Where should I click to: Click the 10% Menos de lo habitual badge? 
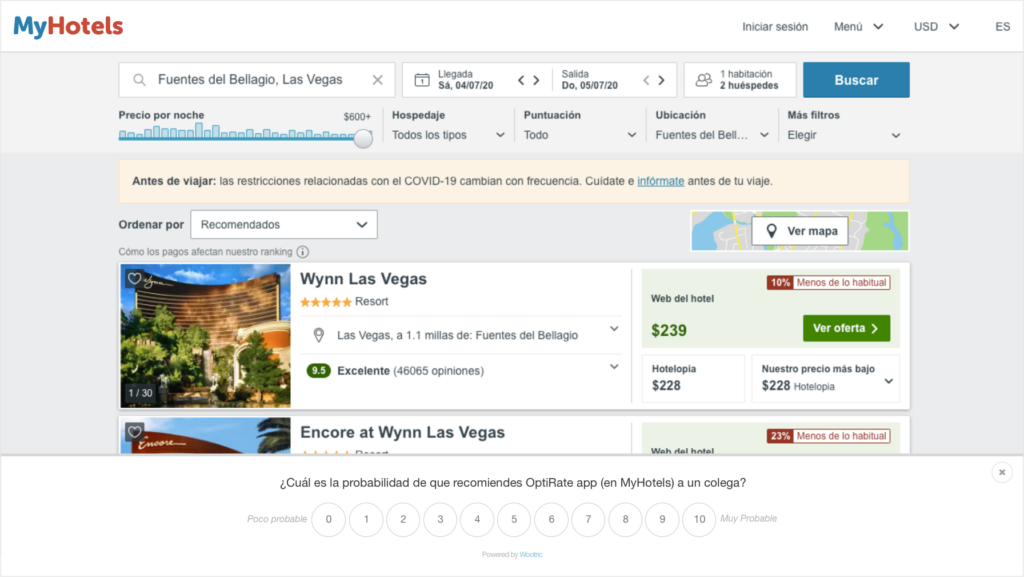[828, 283]
